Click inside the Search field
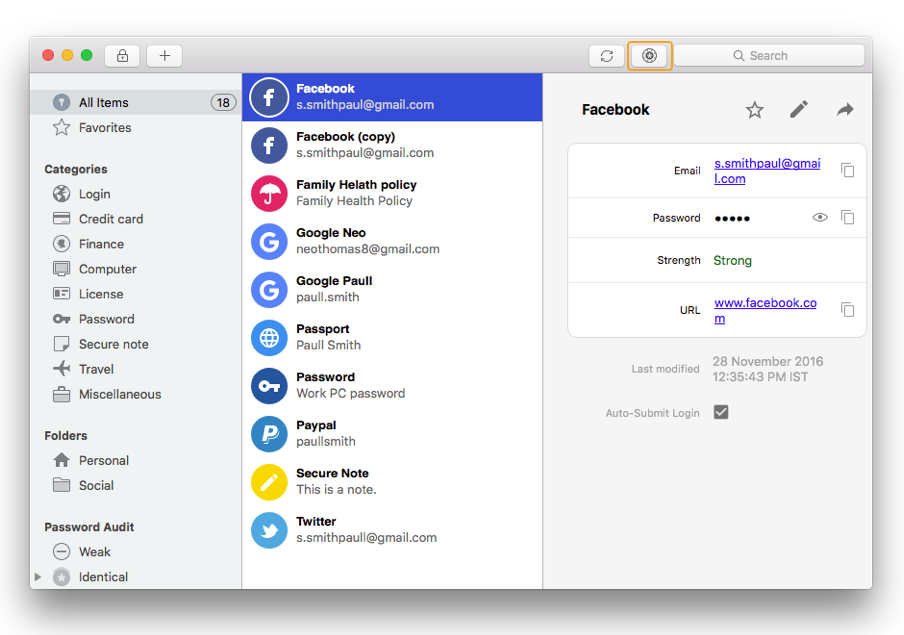Image resolution: width=904 pixels, height=635 pixels. coord(770,55)
